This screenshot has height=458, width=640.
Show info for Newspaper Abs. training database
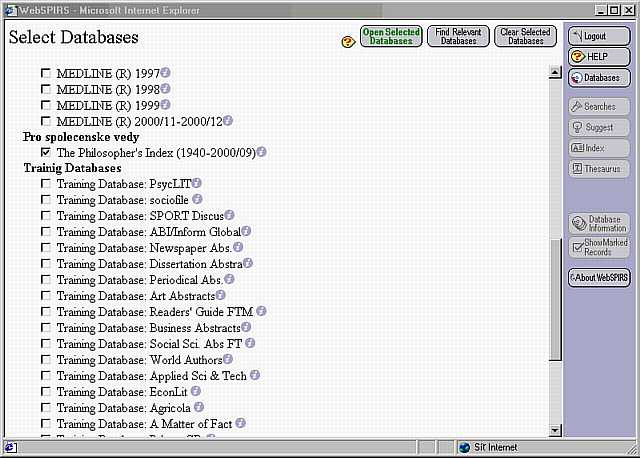[x=238, y=247]
